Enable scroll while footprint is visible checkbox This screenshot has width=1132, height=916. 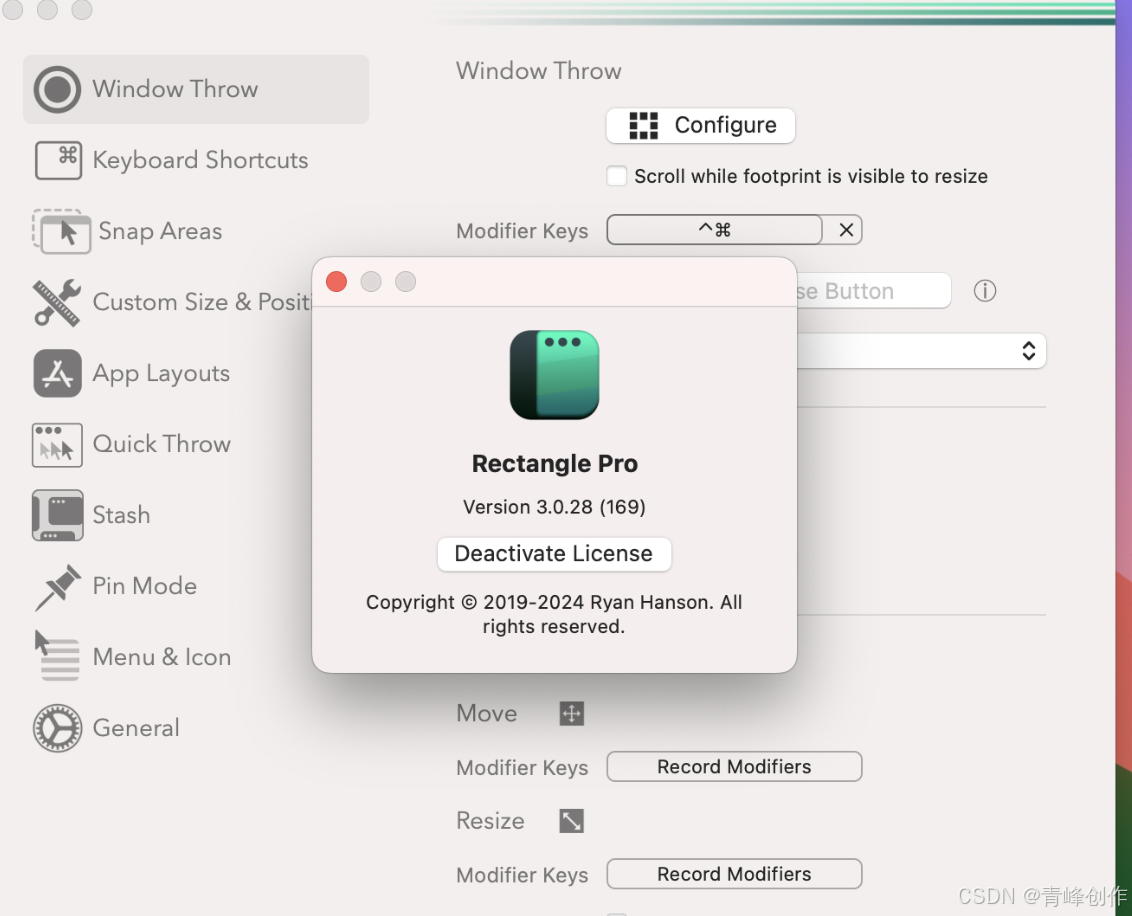(x=617, y=176)
